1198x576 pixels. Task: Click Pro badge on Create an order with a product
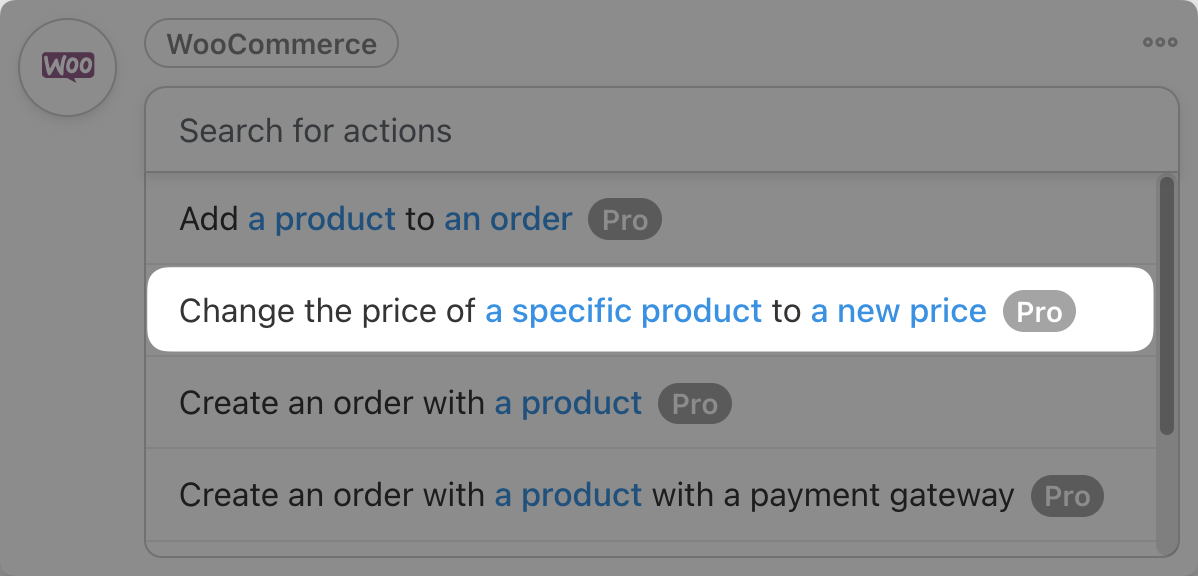(695, 404)
